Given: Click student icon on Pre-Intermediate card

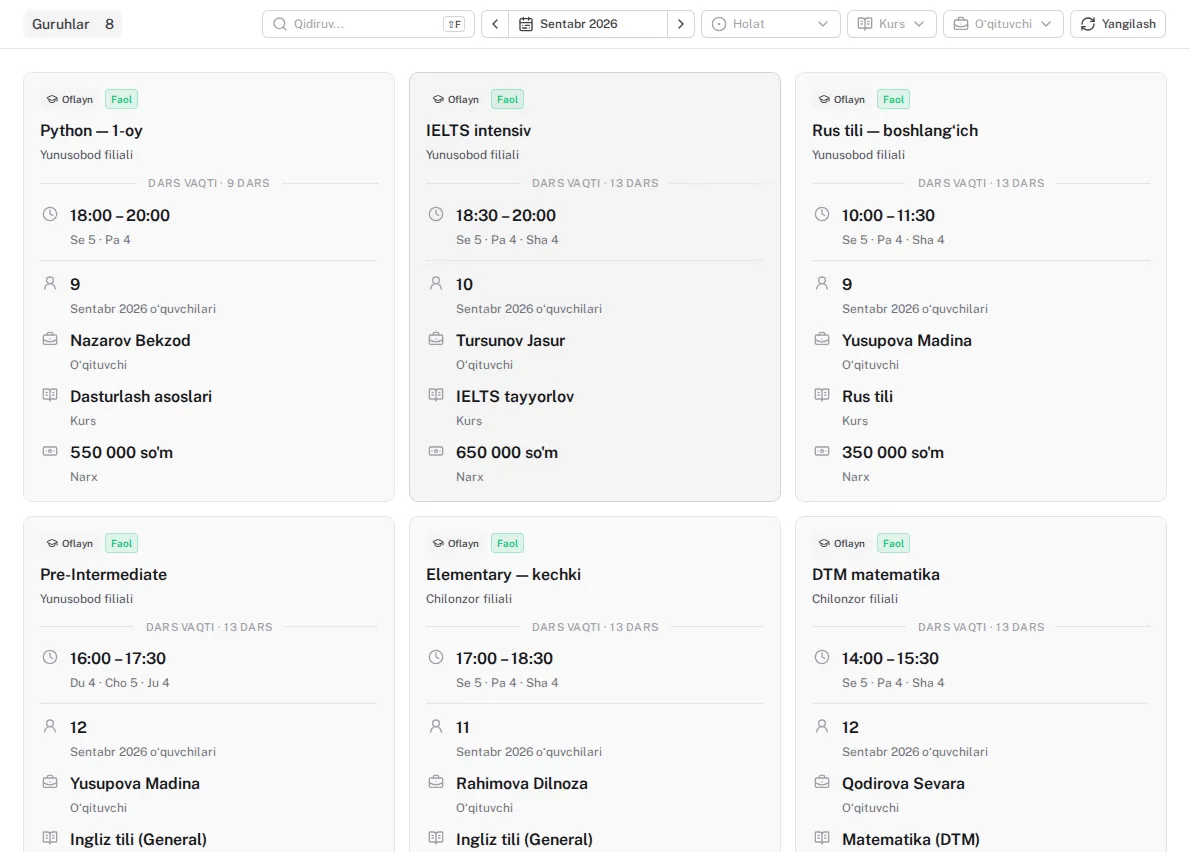Looking at the screenshot, I should (x=50, y=727).
